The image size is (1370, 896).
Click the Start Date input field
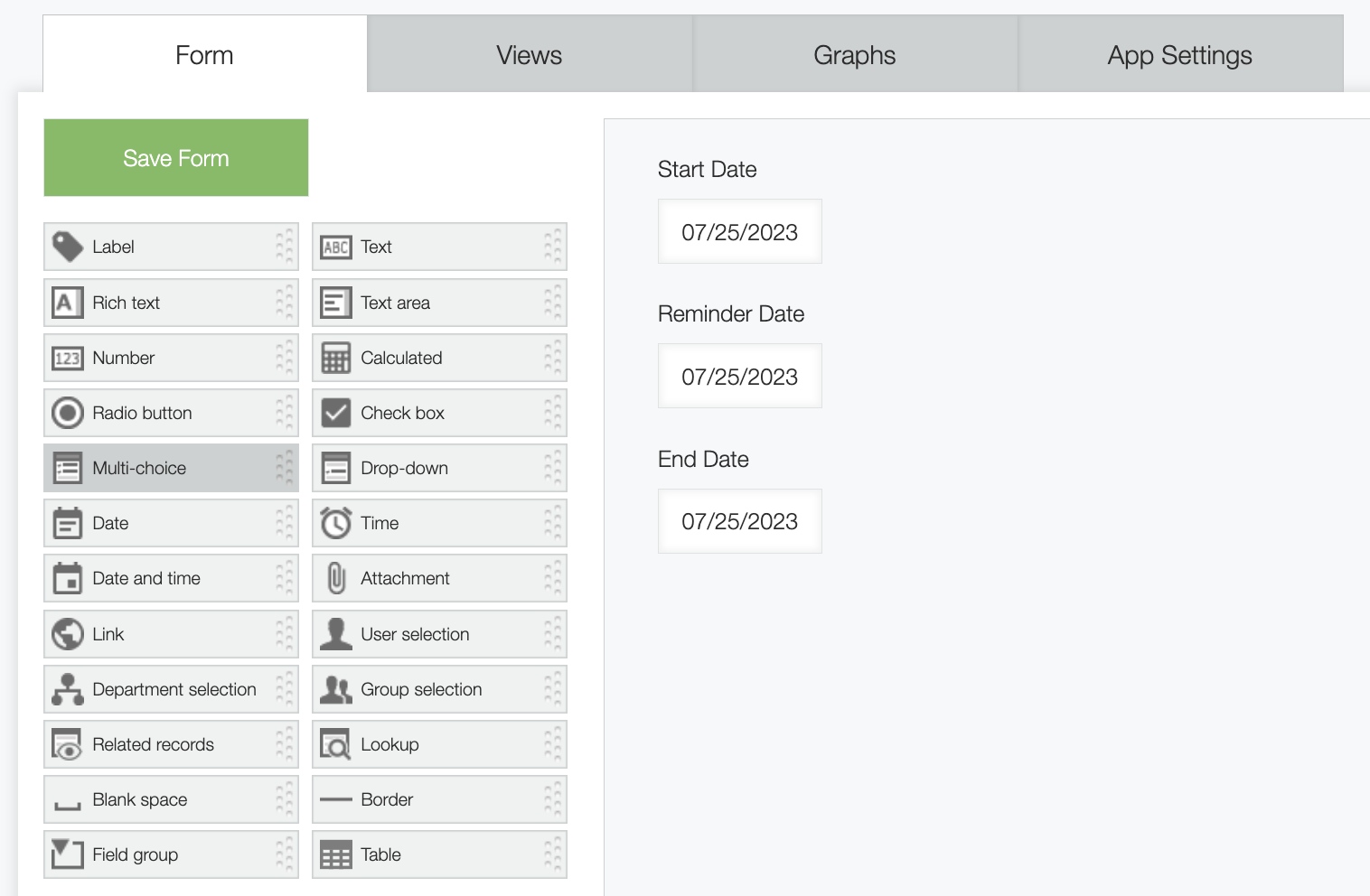click(739, 232)
